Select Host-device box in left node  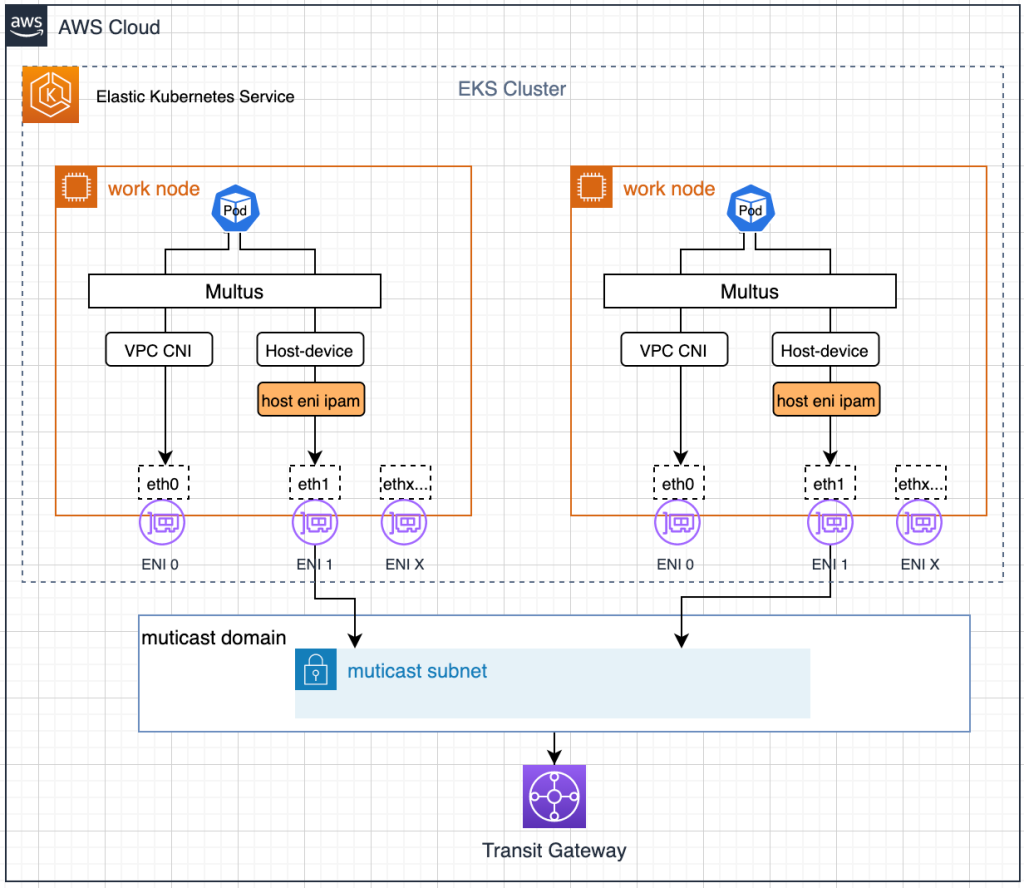click(x=310, y=350)
